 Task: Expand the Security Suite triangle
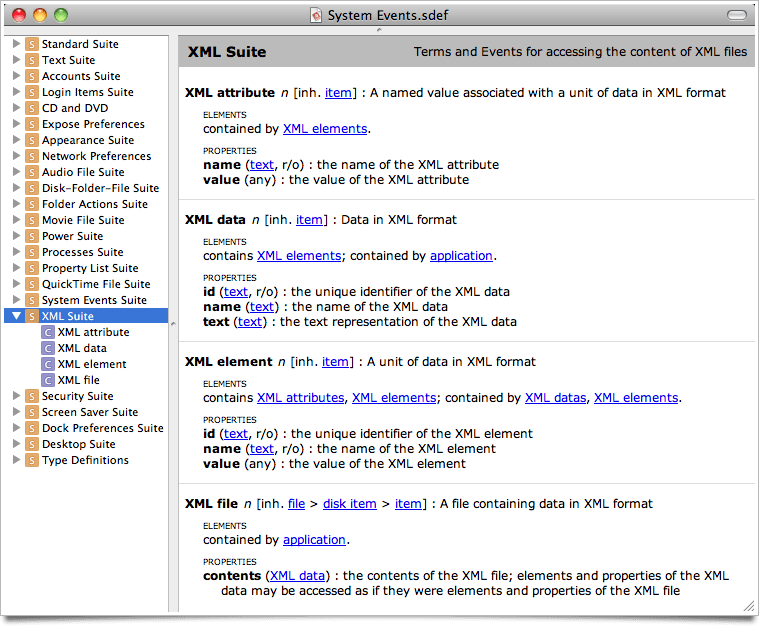16,396
